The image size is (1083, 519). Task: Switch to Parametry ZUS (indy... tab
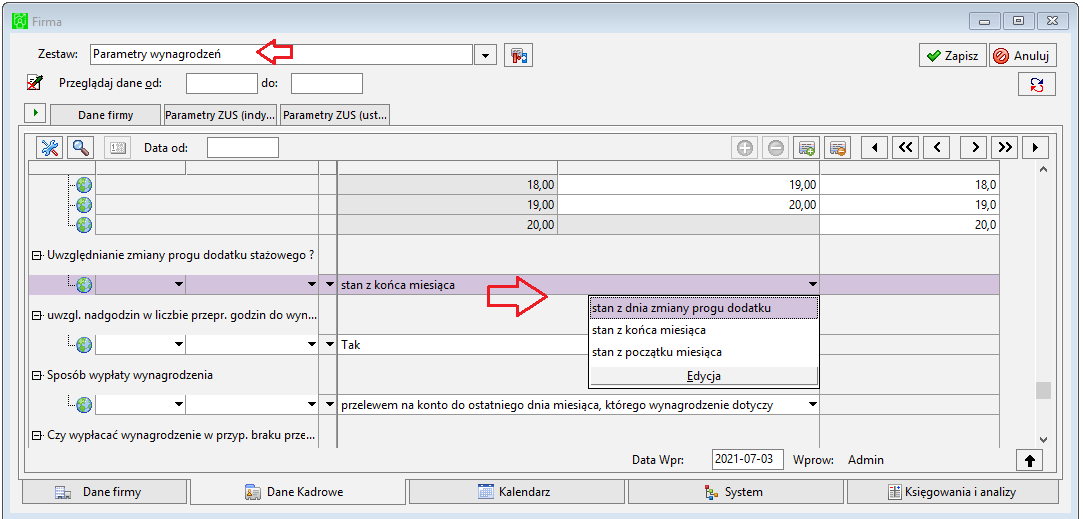[x=220, y=115]
